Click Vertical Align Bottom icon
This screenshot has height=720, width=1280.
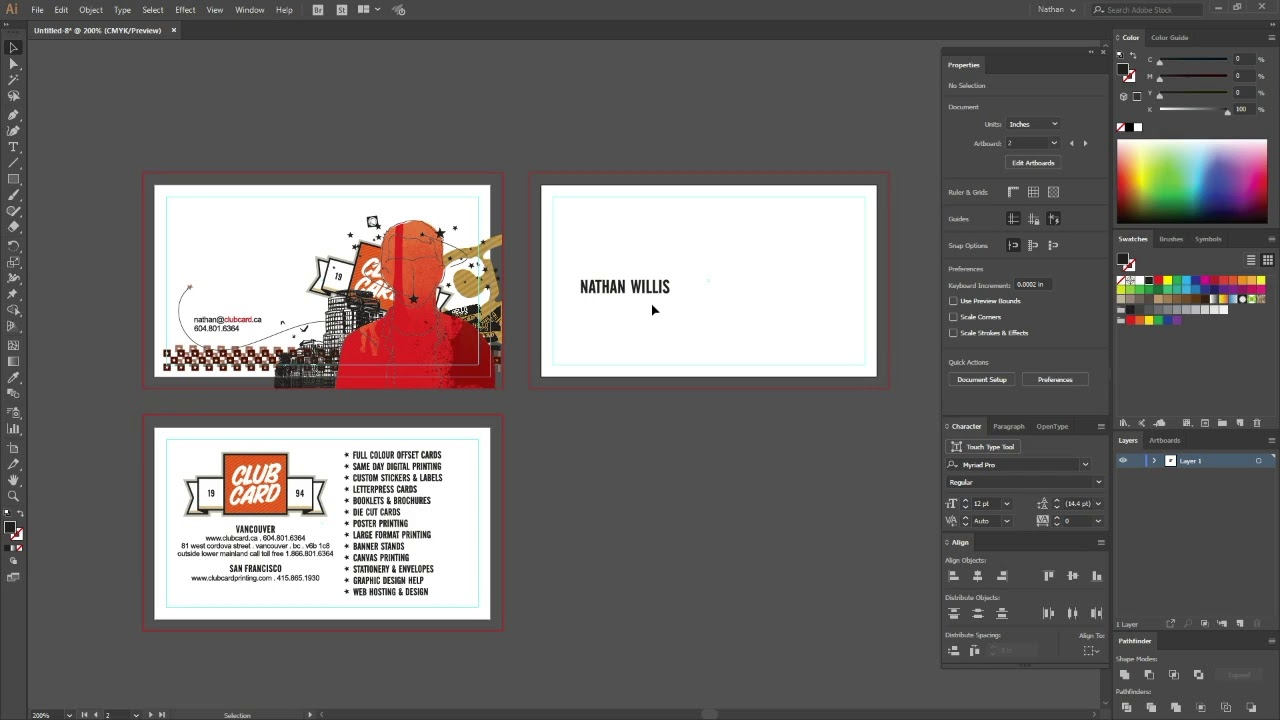coord(1097,576)
